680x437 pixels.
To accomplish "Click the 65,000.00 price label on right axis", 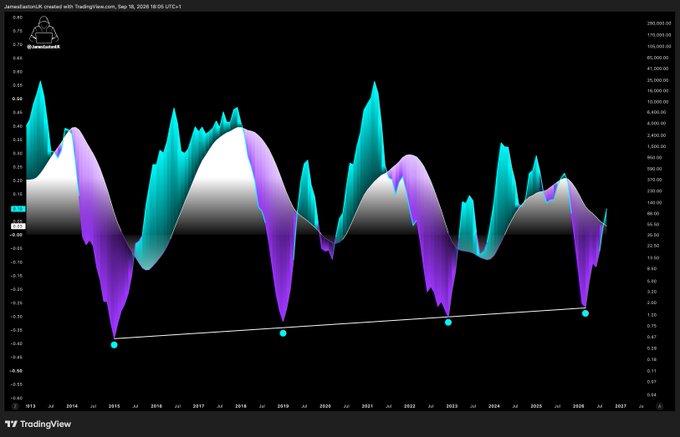I will (658, 58).
